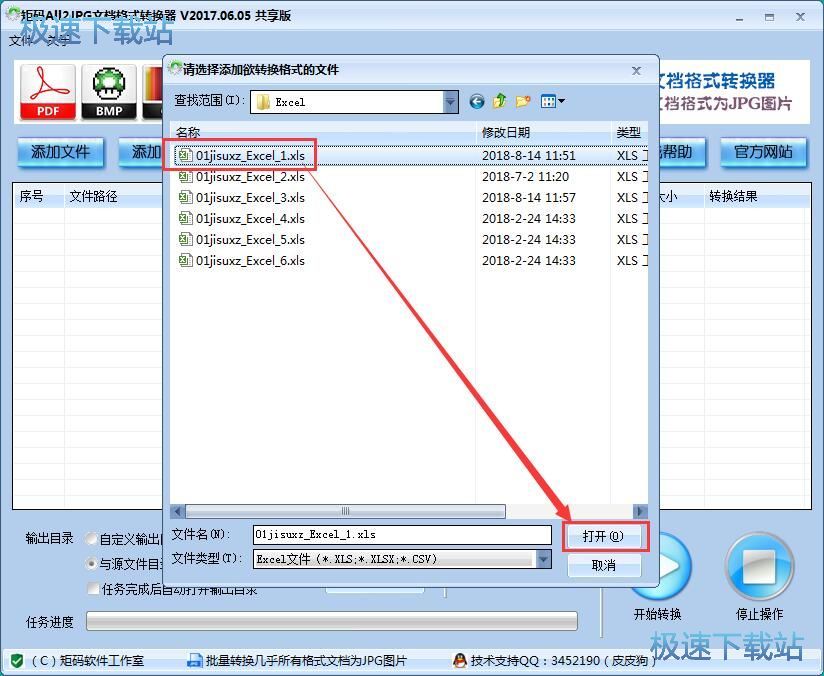The height and width of the screenshot is (676, 824).
Task: Select the PDF output format icon
Action: point(47,90)
